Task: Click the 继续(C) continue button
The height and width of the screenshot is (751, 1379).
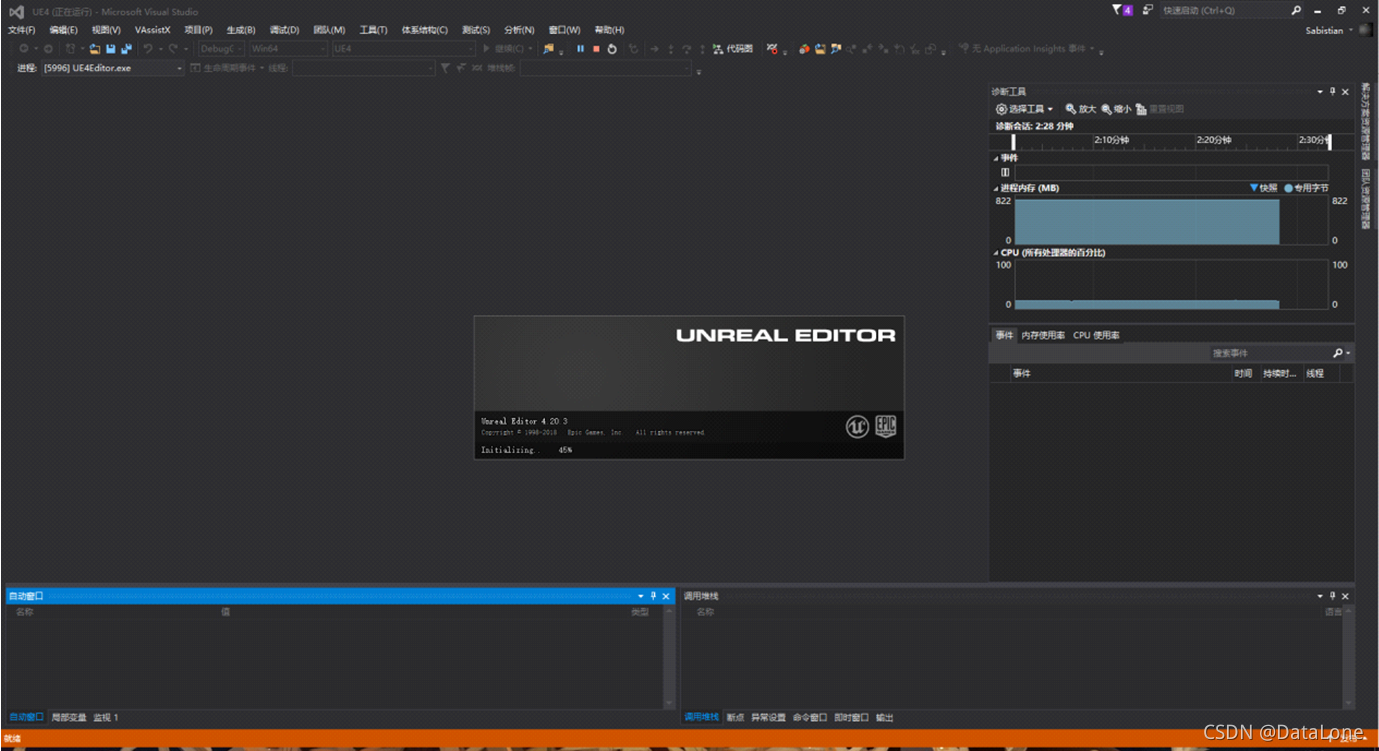Action: tap(506, 49)
